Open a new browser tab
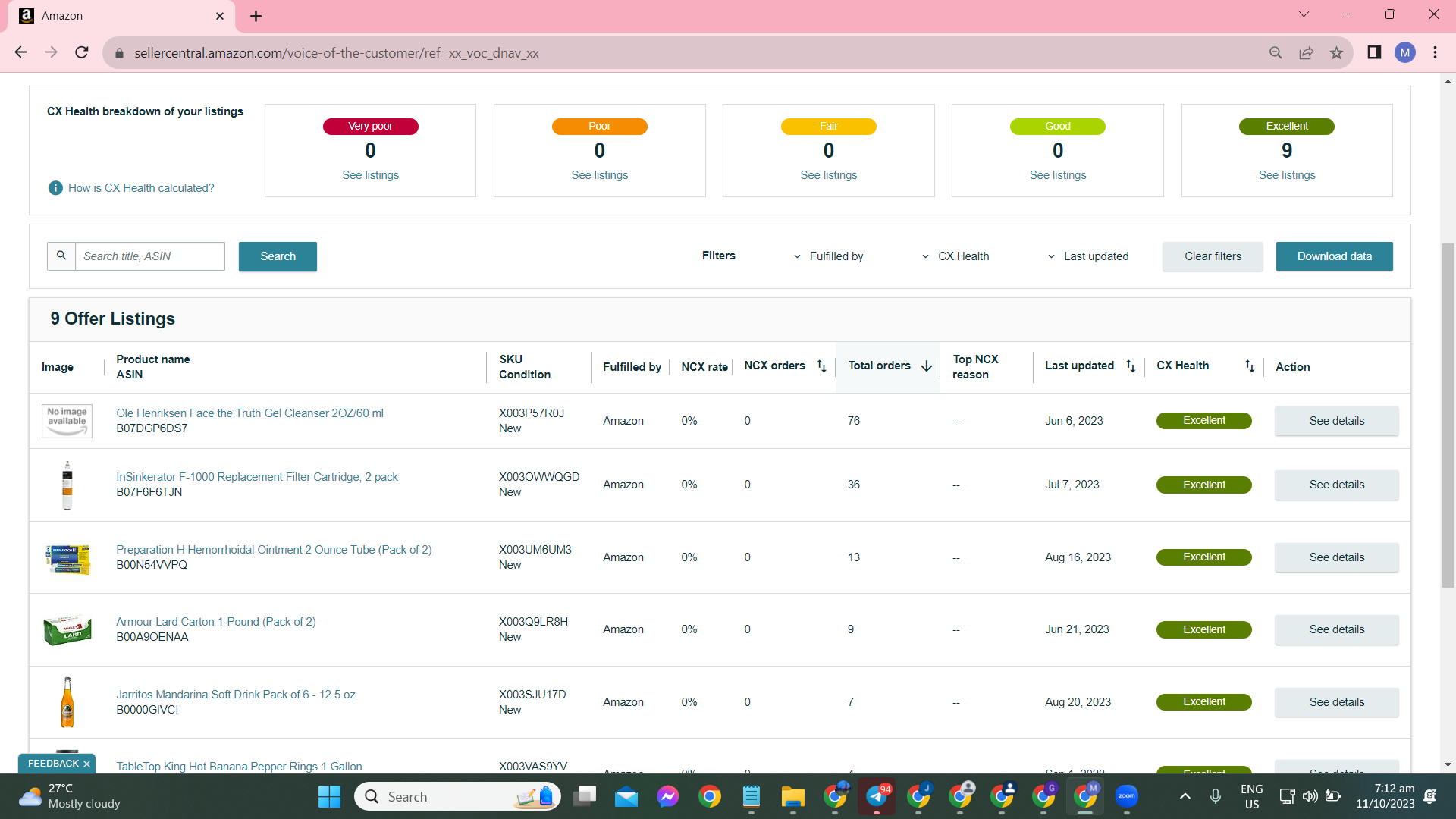This screenshot has width=1456, height=819. (x=256, y=16)
